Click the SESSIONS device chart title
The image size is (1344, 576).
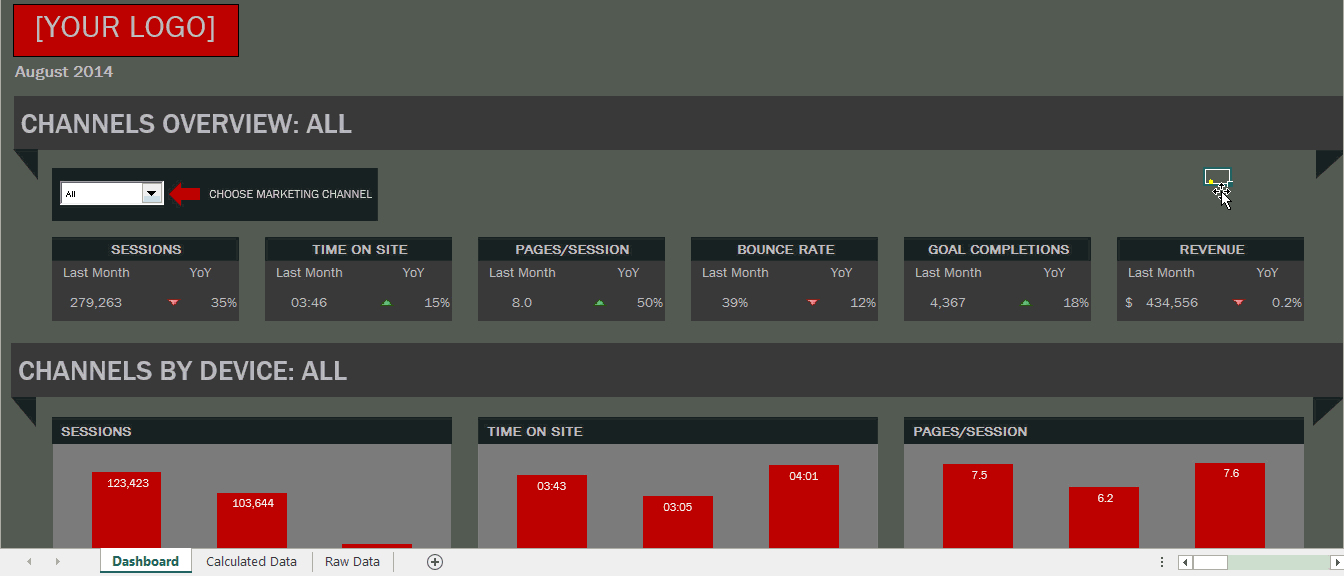(x=96, y=431)
